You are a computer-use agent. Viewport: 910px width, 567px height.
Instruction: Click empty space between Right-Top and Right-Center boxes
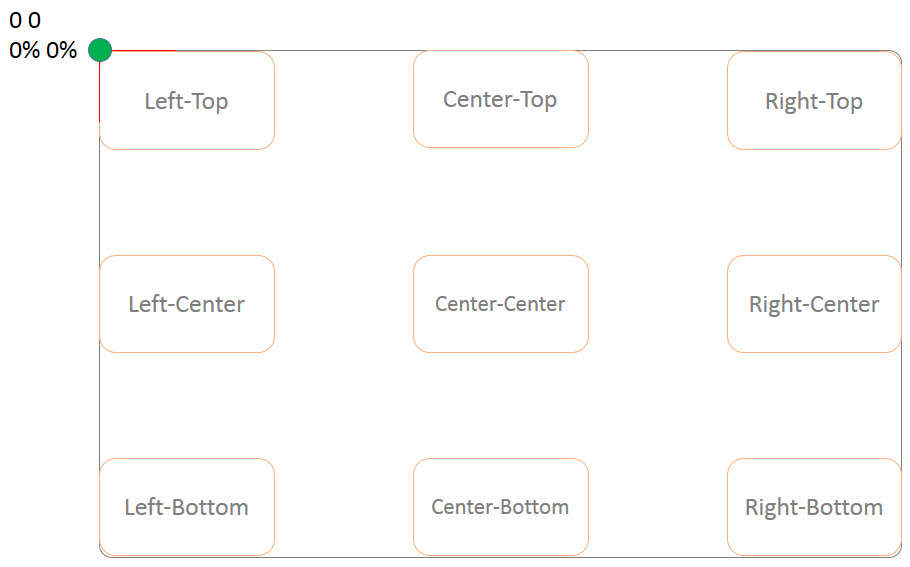(814, 203)
